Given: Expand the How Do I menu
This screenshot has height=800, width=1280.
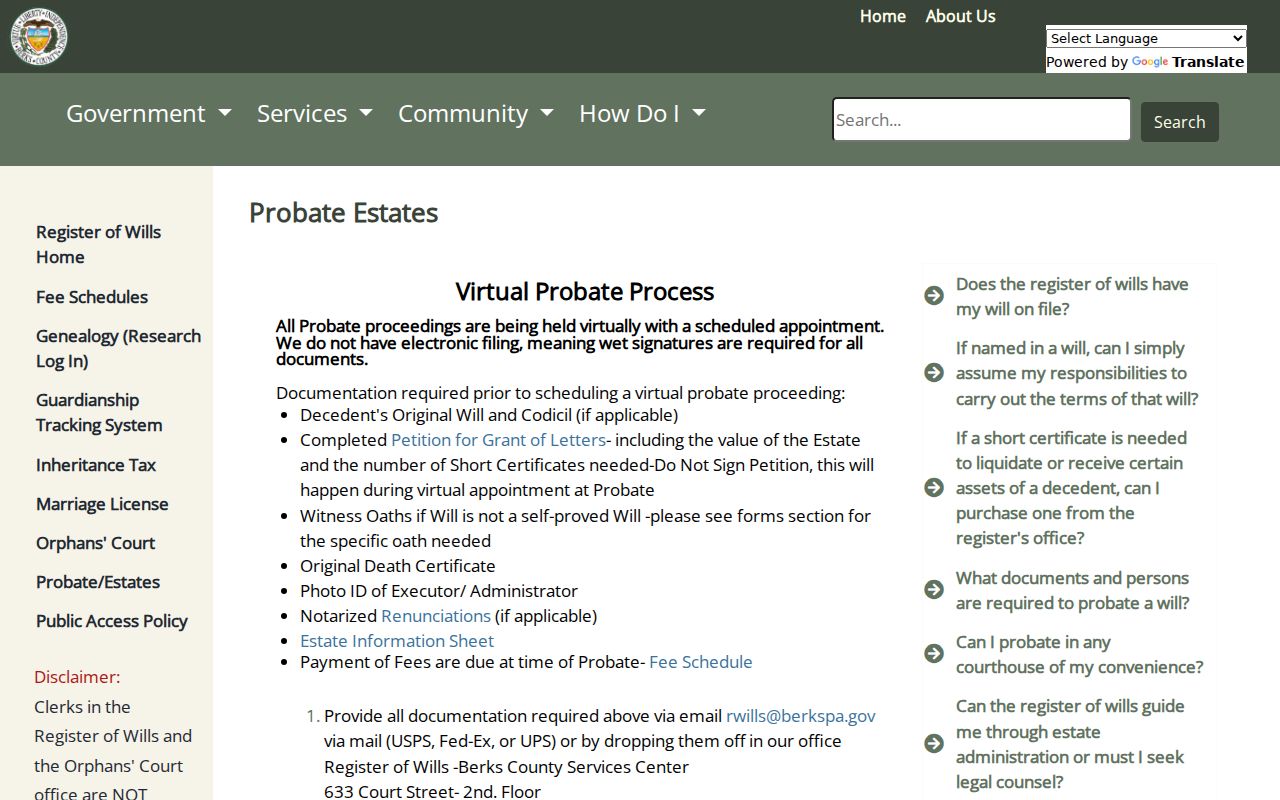Looking at the screenshot, I should (x=642, y=113).
